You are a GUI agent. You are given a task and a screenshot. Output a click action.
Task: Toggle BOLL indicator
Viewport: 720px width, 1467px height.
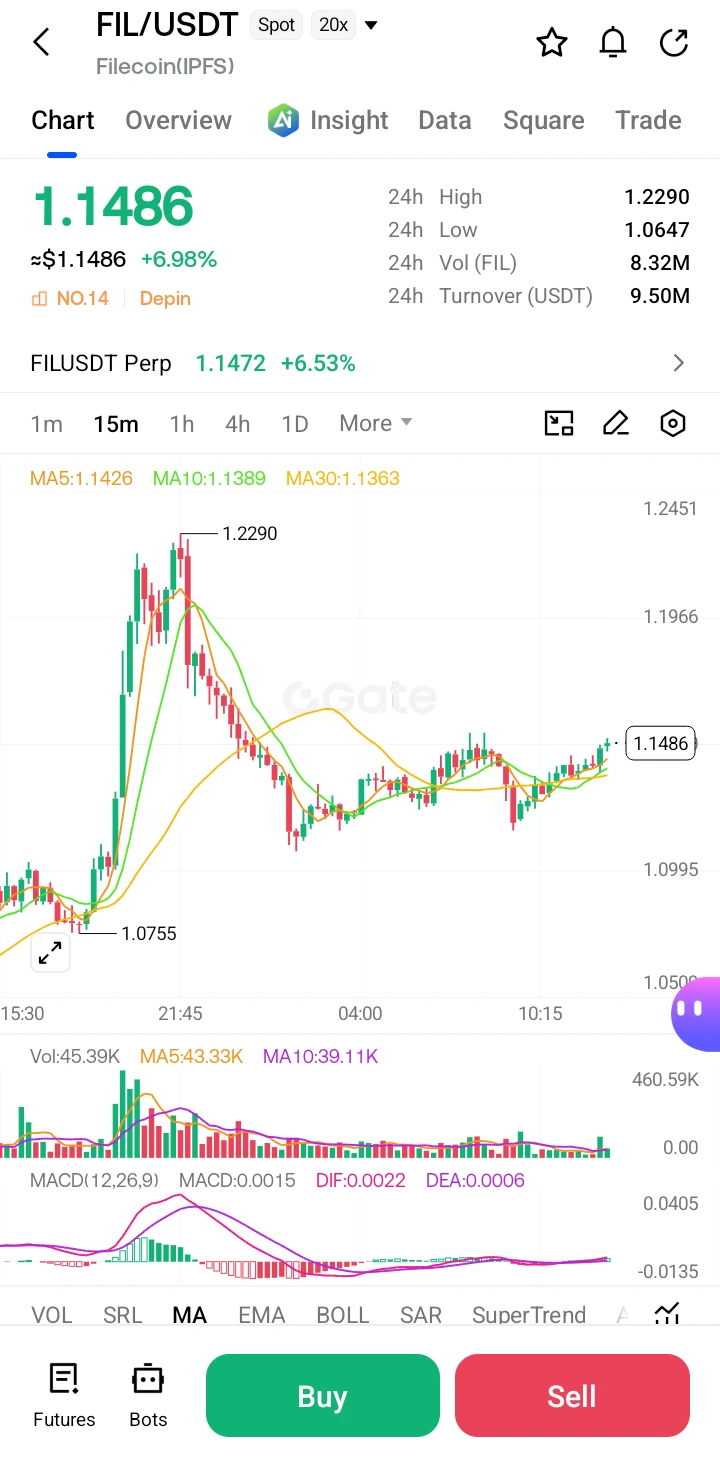343,1315
